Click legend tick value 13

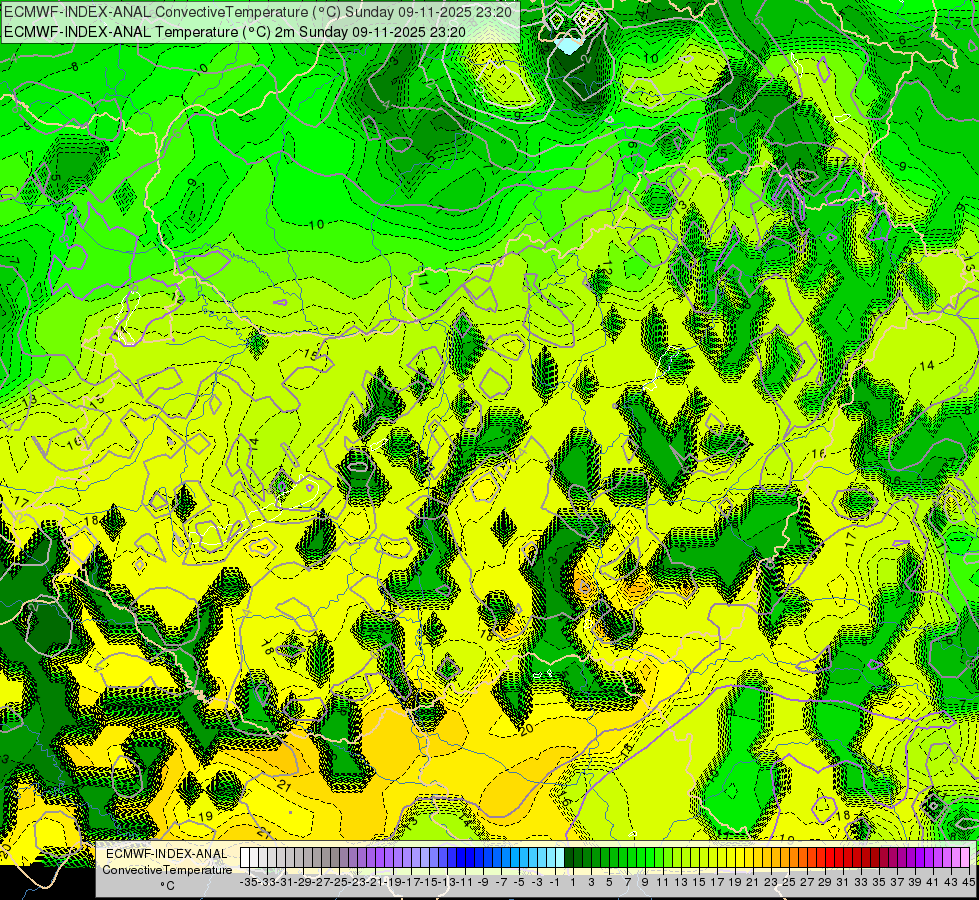pos(681,882)
